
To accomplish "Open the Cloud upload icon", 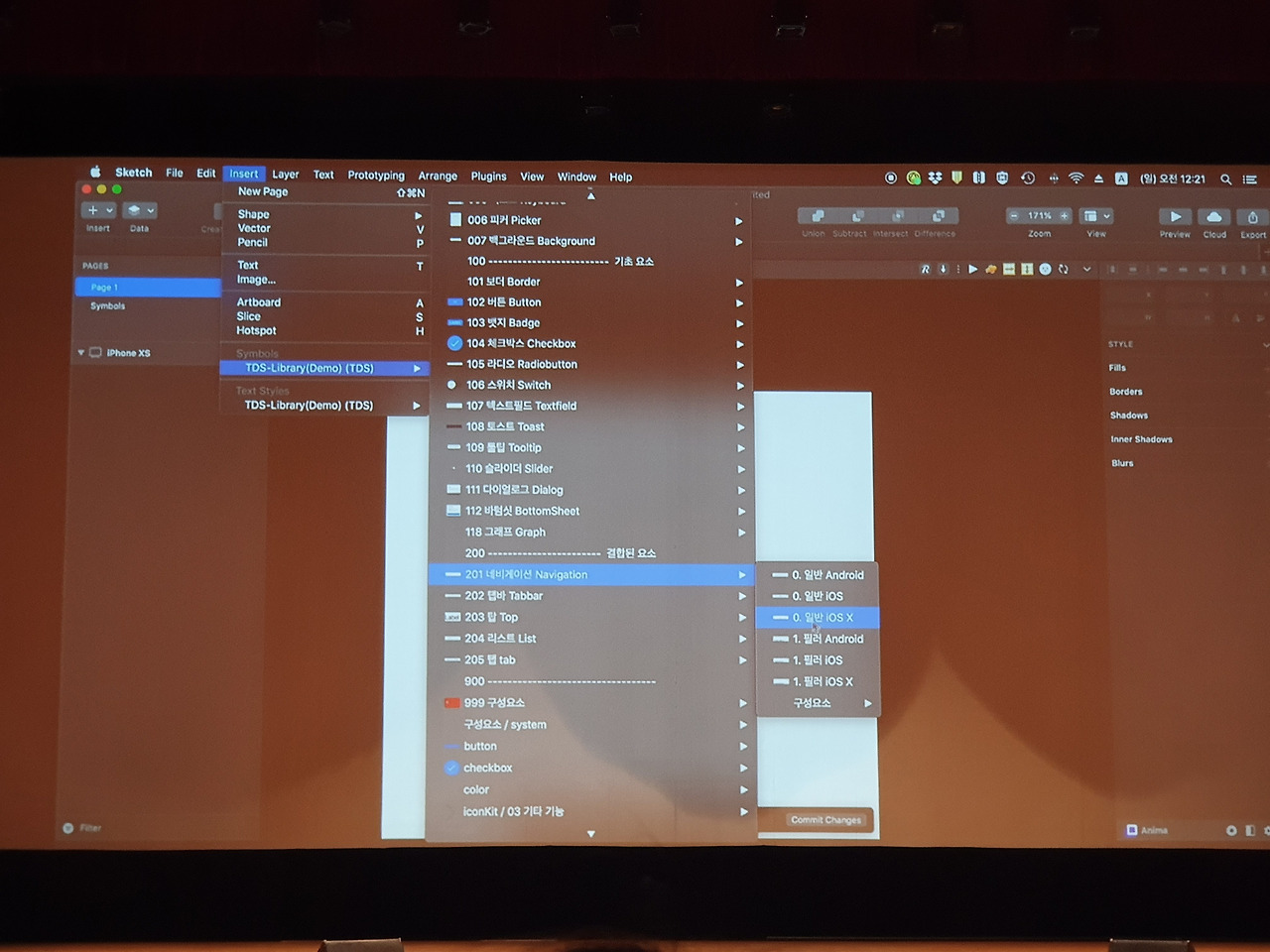I will (x=1214, y=217).
